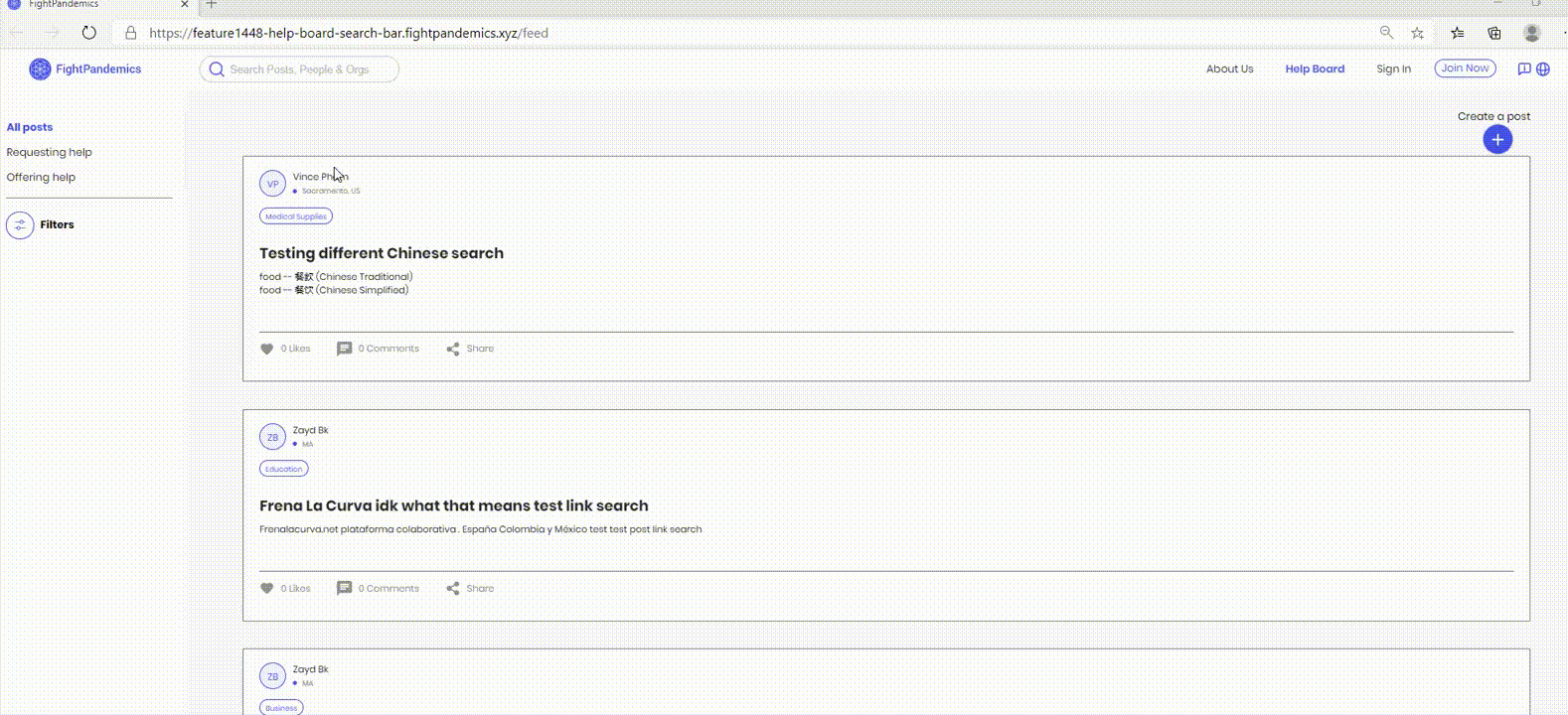This screenshot has height=715, width=1568.
Task: Open the Testing different Chinese search title
Action: (382, 253)
